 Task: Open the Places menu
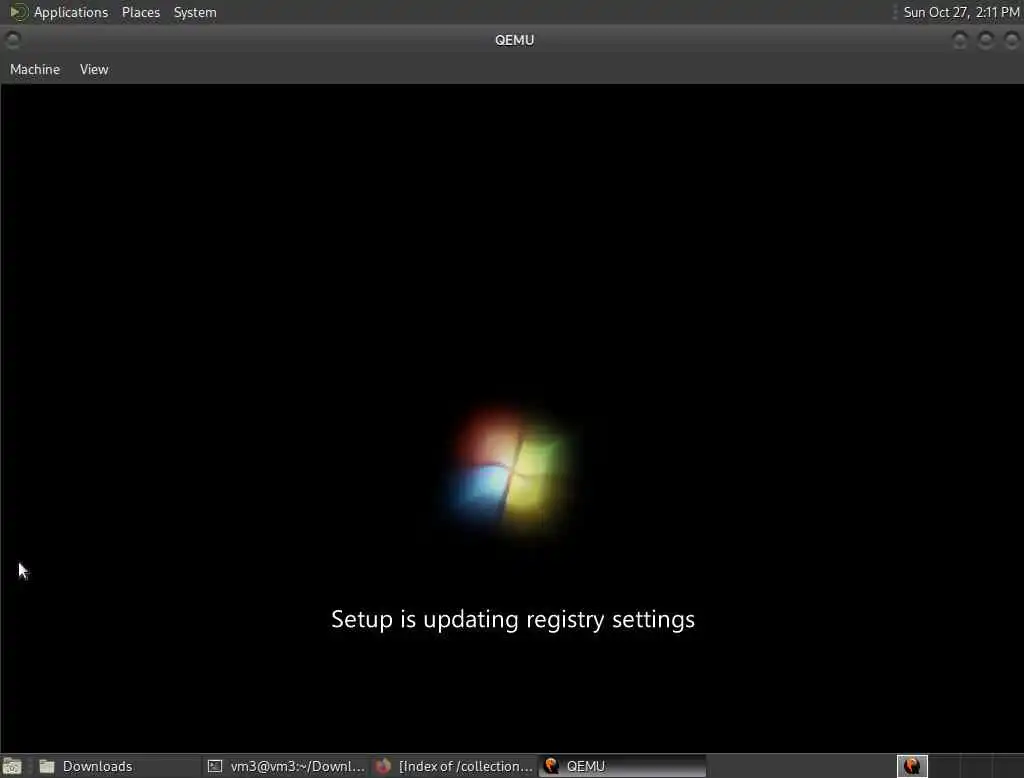(140, 12)
